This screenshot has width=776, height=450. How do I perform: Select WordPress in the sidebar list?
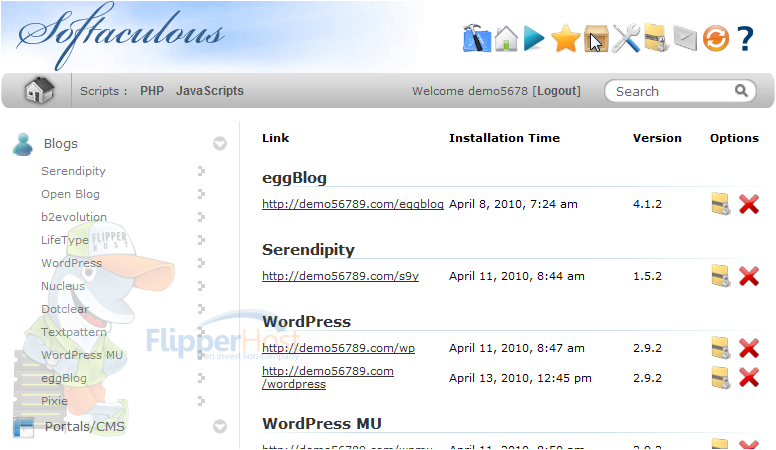pos(71,263)
